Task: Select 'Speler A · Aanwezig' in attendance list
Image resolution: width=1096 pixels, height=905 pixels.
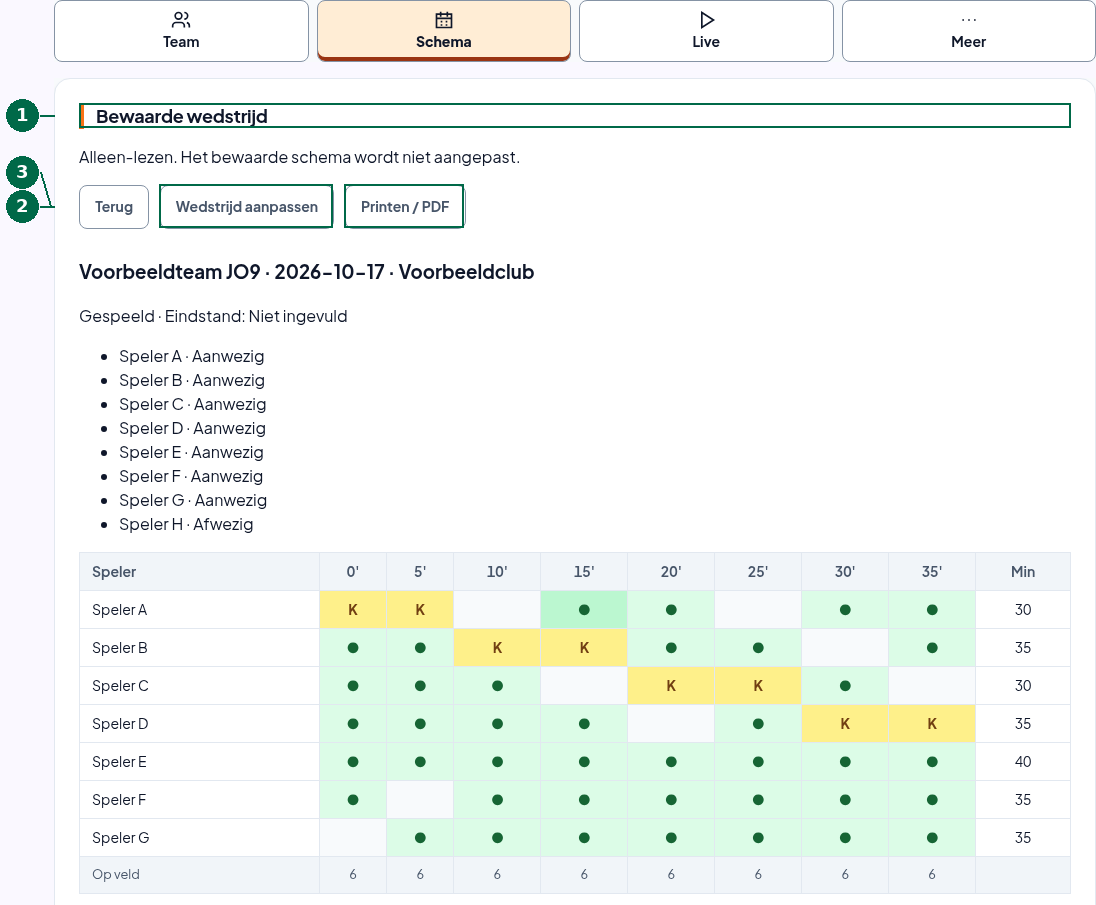Action: tap(192, 356)
